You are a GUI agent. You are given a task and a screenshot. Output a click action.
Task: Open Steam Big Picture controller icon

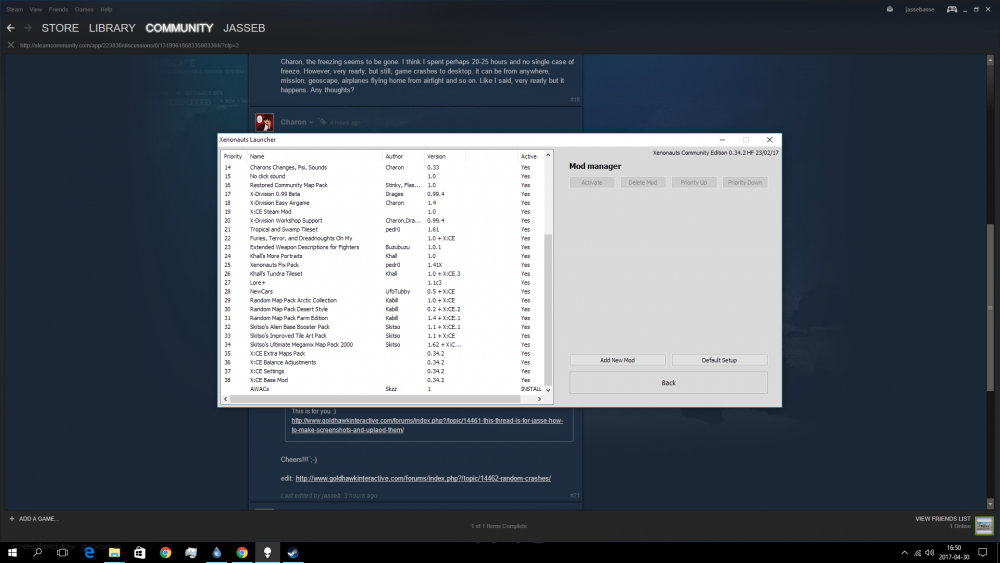[952, 9]
